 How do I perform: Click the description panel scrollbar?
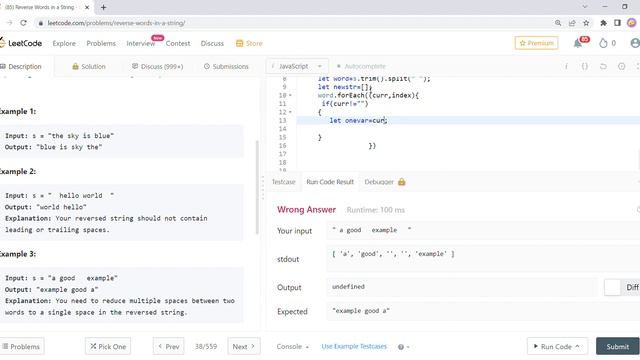pyautogui.click(x=257, y=187)
